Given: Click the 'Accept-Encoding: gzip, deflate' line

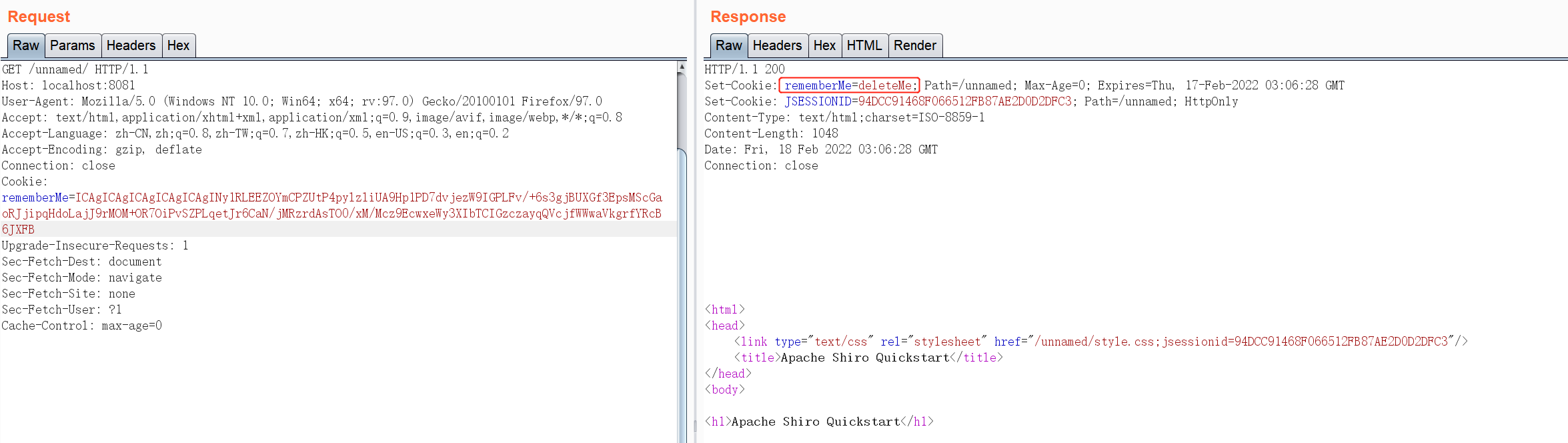Looking at the screenshot, I should point(102,149).
